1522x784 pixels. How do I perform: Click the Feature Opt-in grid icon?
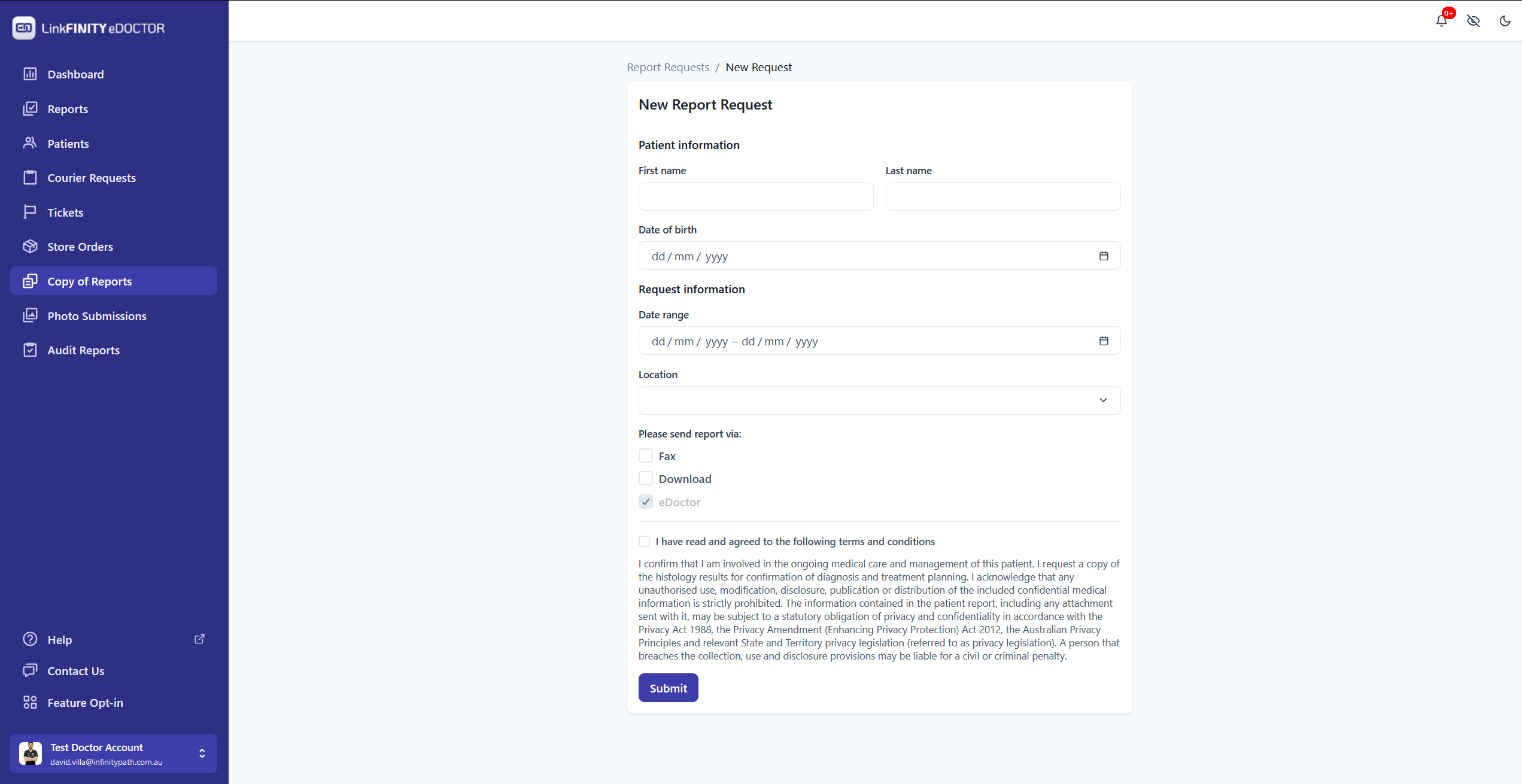[x=30, y=703]
